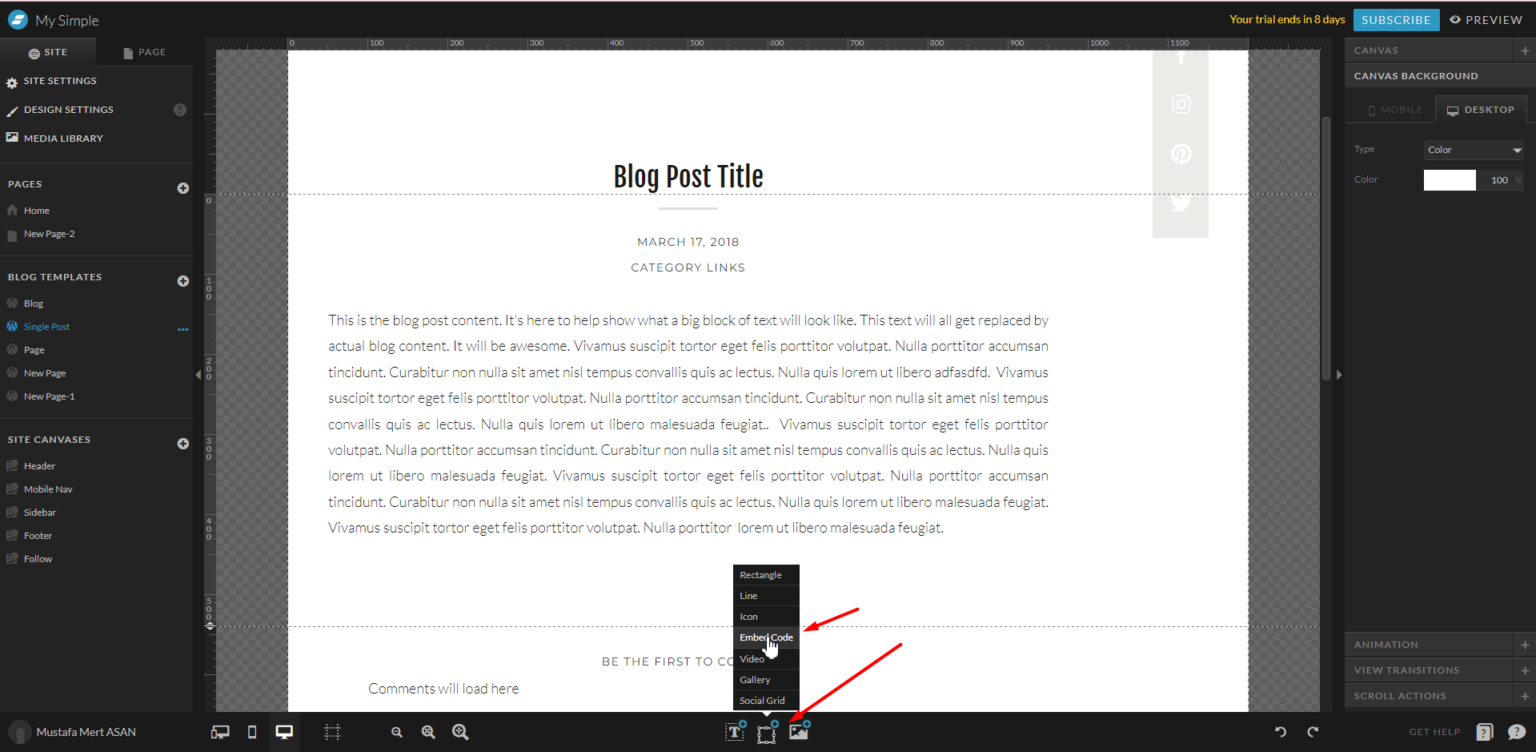Click the zoom out magnifier icon
Screen dimensions: 1536x752
coord(397,732)
